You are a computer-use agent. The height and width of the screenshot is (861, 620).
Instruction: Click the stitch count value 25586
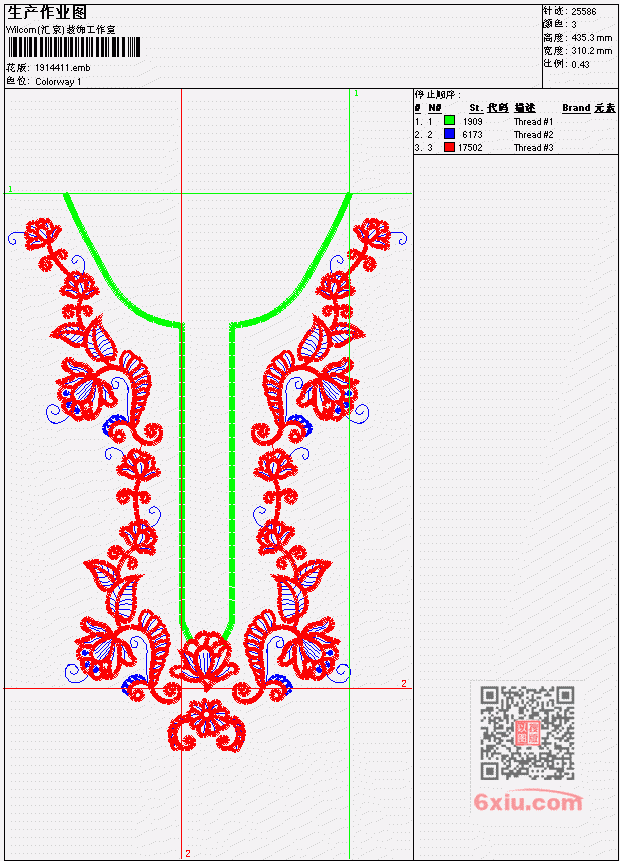tap(584, 11)
